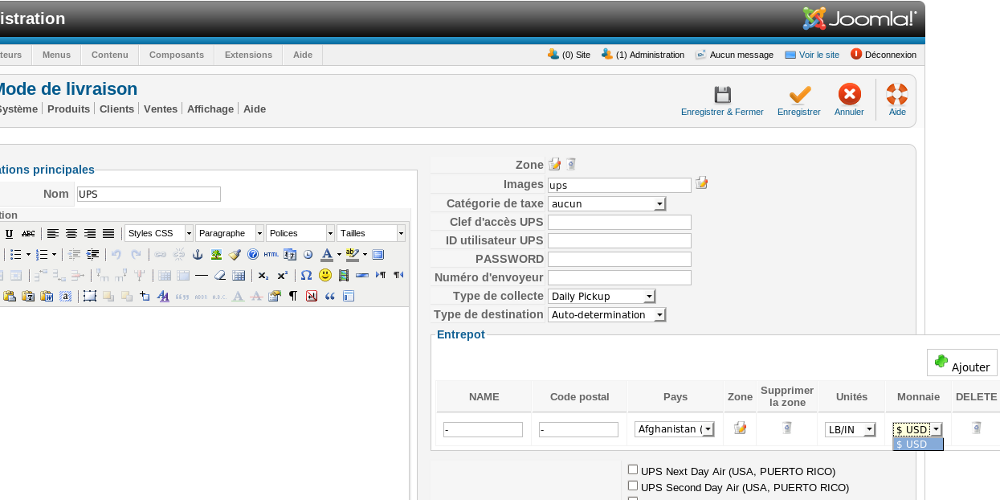Open Type de destination dropdown
This screenshot has height=500, width=1000.
coord(607,315)
